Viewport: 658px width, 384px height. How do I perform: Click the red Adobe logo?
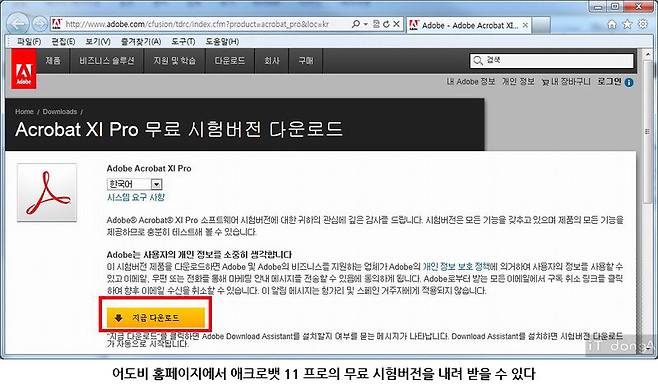pyautogui.click(x=24, y=68)
